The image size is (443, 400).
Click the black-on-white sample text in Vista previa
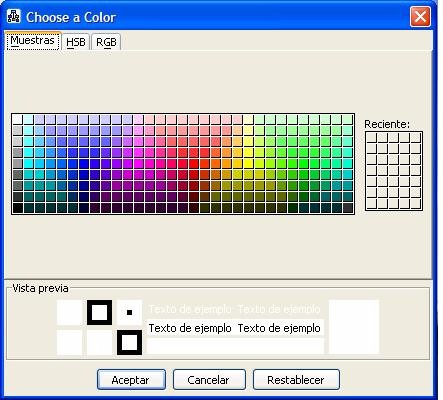[234, 328]
